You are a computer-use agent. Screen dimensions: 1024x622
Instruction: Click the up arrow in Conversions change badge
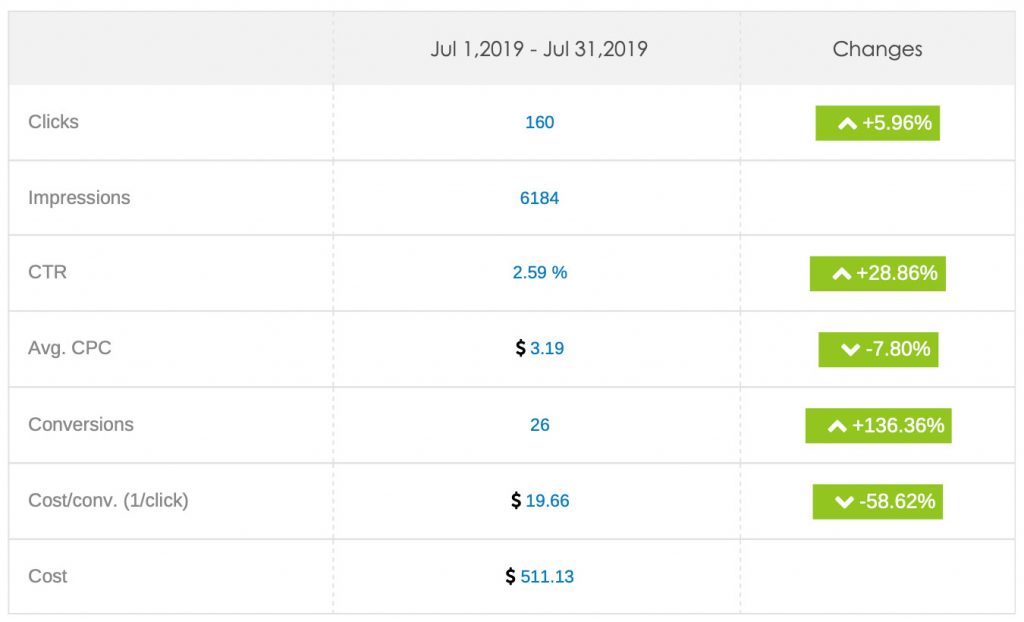click(837, 427)
